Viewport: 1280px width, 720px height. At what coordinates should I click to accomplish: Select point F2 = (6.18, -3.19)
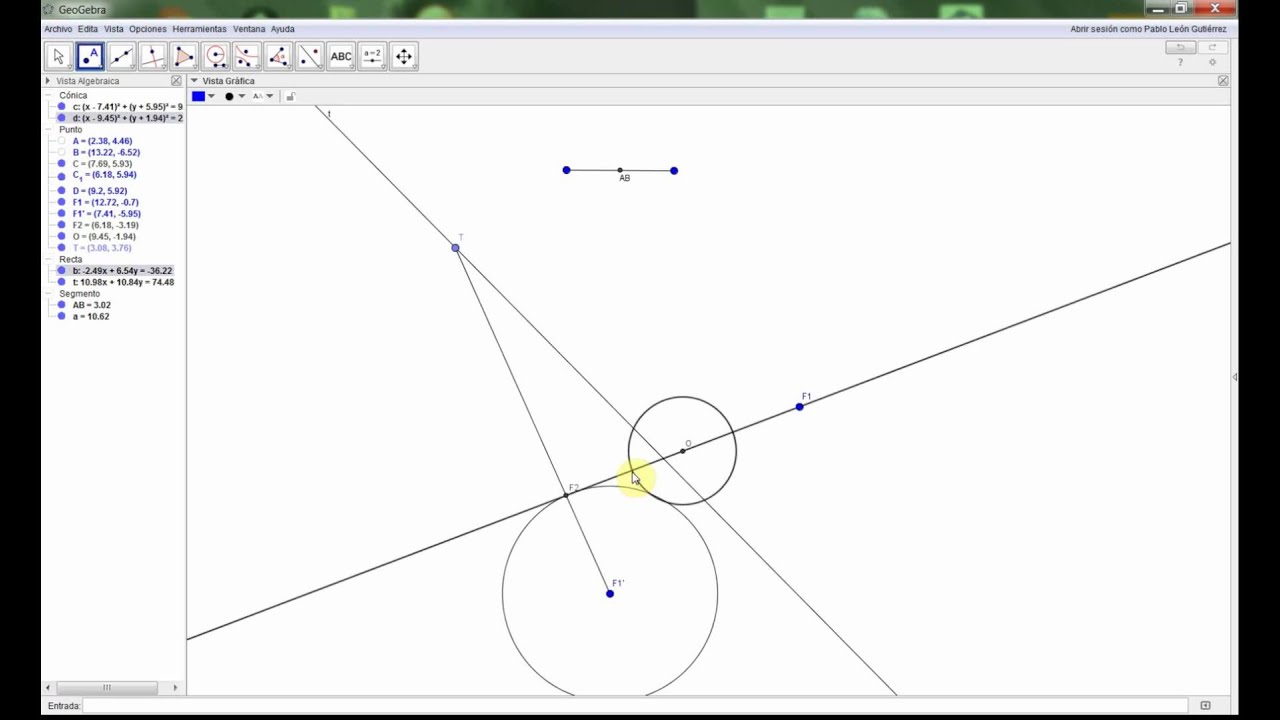(x=105, y=225)
